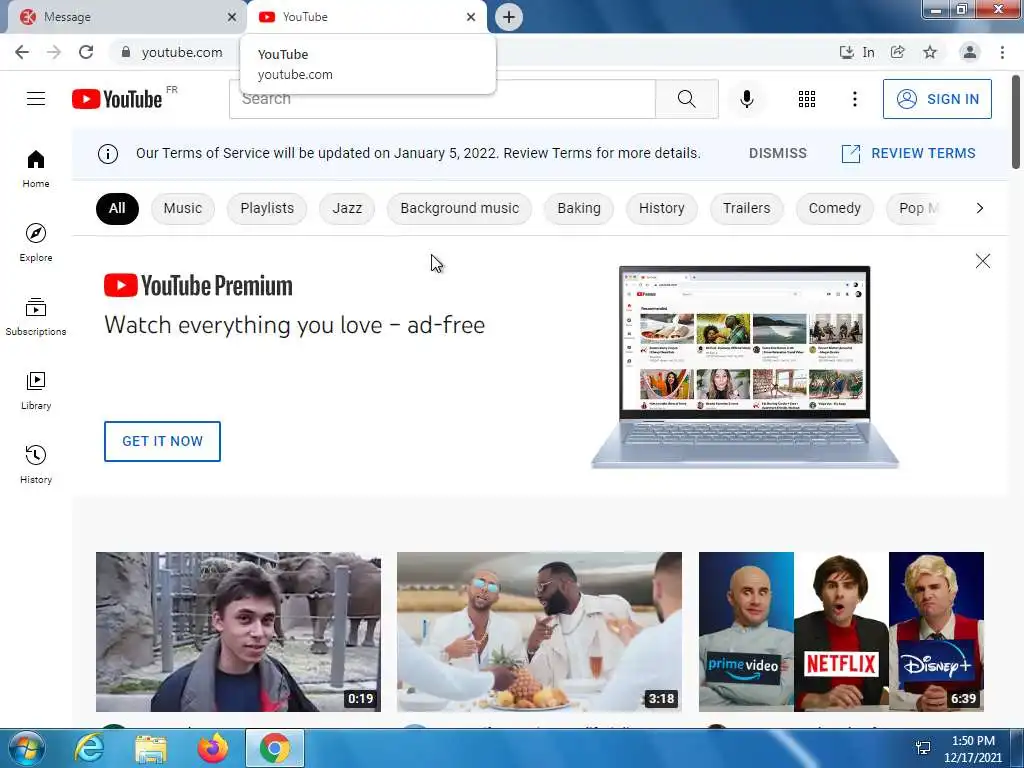Viewport: 1024px width, 768px height.
Task: Click the YouTube logo
Action: 117,99
